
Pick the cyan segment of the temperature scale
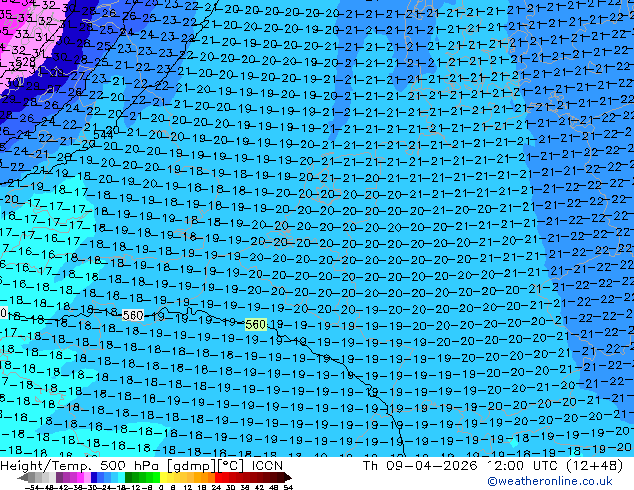(121, 477)
